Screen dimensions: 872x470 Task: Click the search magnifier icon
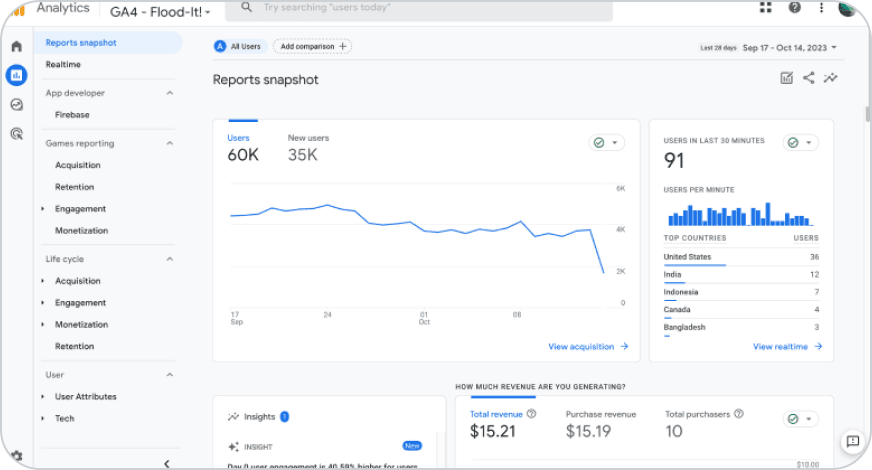(246, 7)
